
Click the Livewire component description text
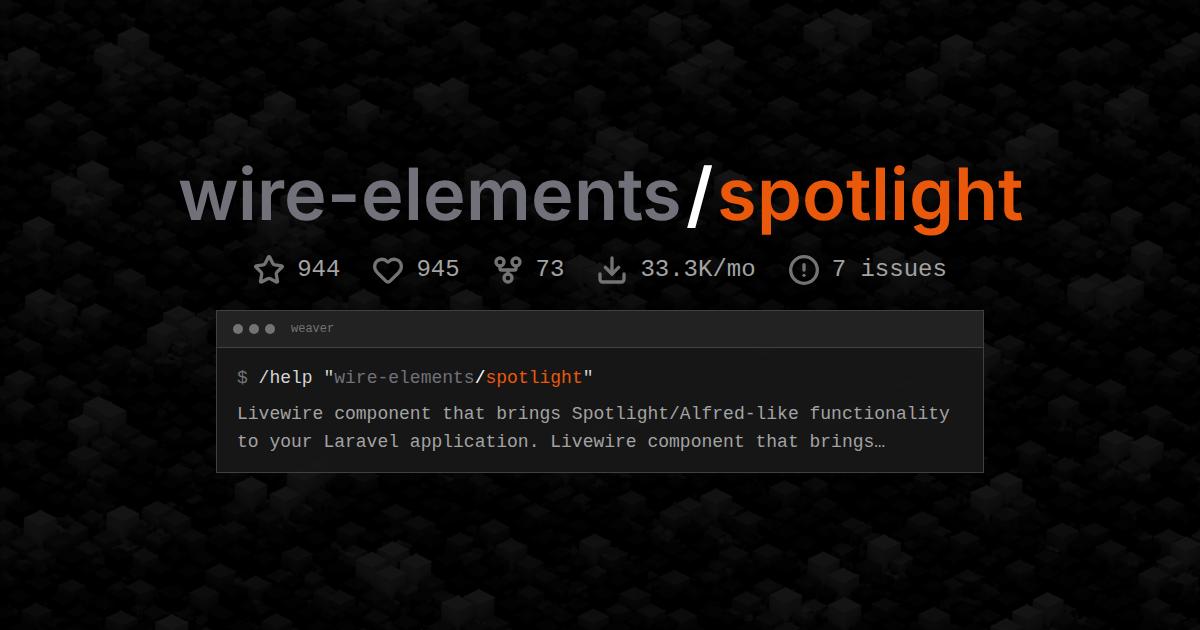click(593, 427)
